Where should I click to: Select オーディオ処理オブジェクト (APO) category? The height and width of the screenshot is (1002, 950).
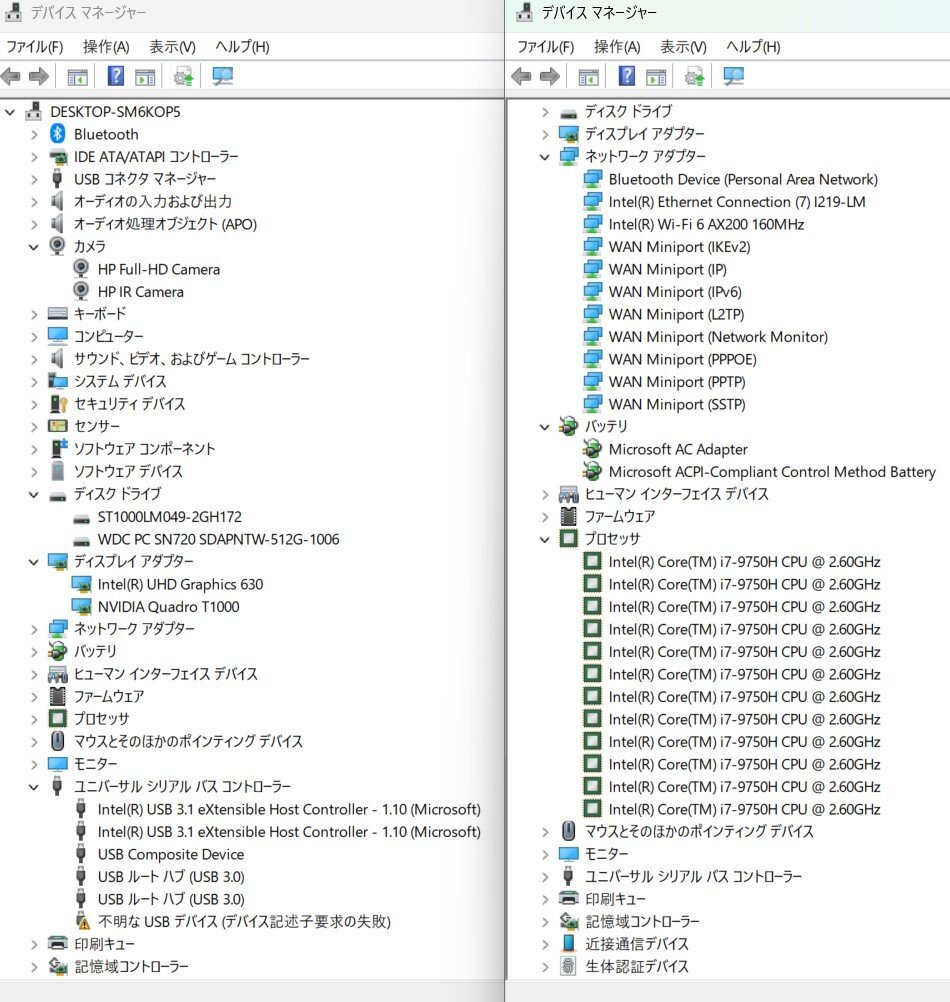click(x=165, y=224)
